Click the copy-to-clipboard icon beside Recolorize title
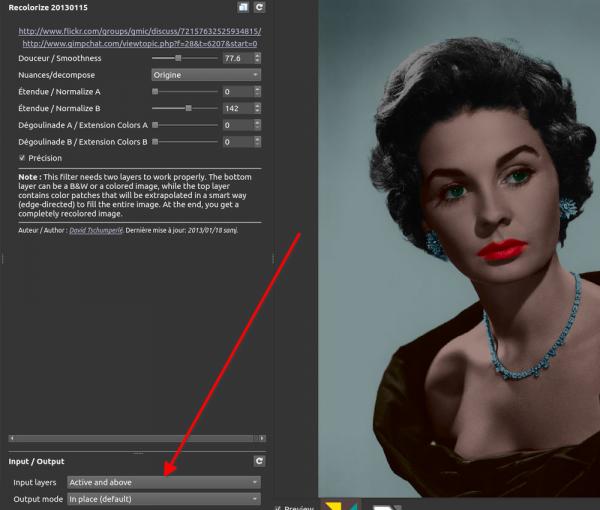Image resolution: width=600 pixels, height=510 pixels. pyautogui.click(x=243, y=7)
